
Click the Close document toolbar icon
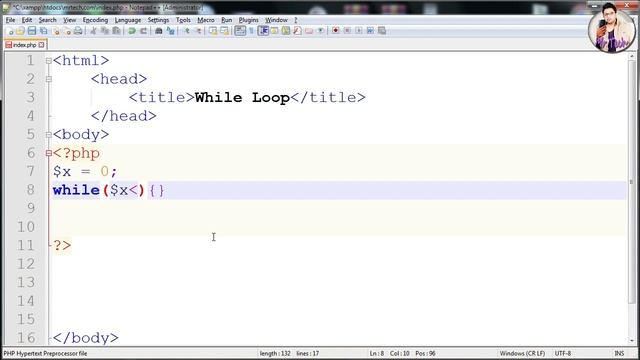coord(56,31)
